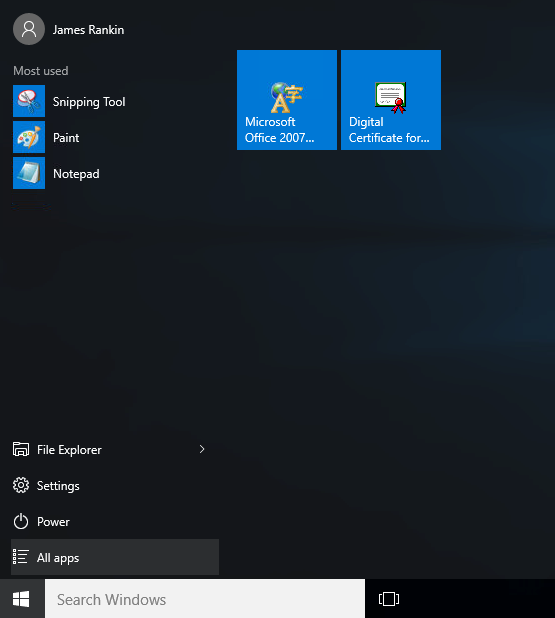
Task: Click the Power symbol icon
Action: coord(20,521)
